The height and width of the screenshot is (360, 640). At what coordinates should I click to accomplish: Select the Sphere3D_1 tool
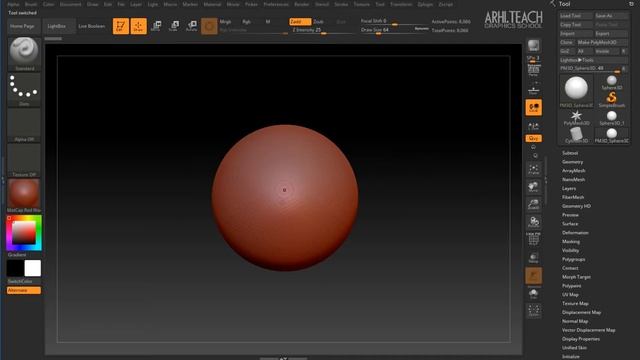pos(611,118)
